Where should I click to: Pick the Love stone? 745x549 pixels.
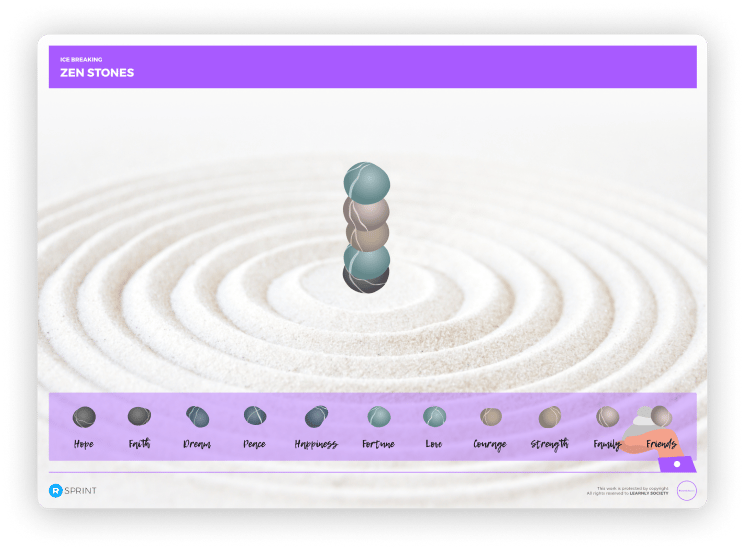pyautogui.click(x=434, y=416)
